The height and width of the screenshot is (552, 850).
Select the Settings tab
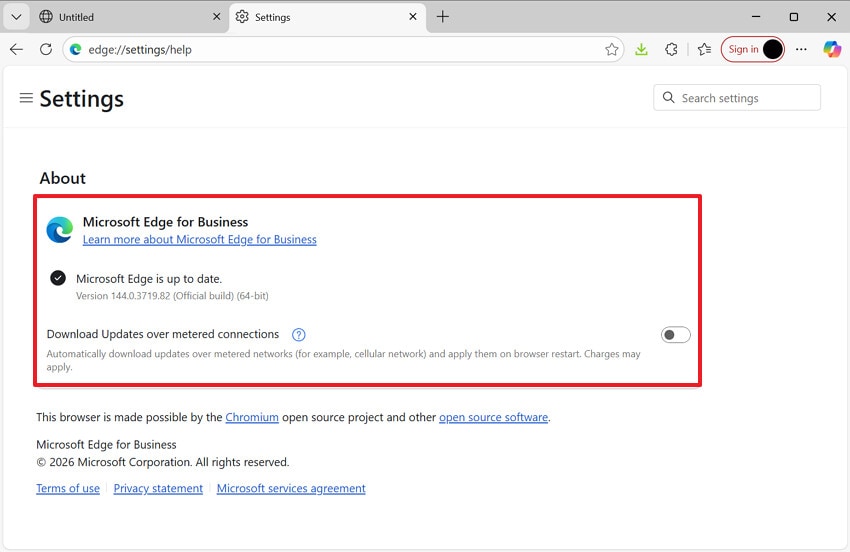(x=327, y=17)
